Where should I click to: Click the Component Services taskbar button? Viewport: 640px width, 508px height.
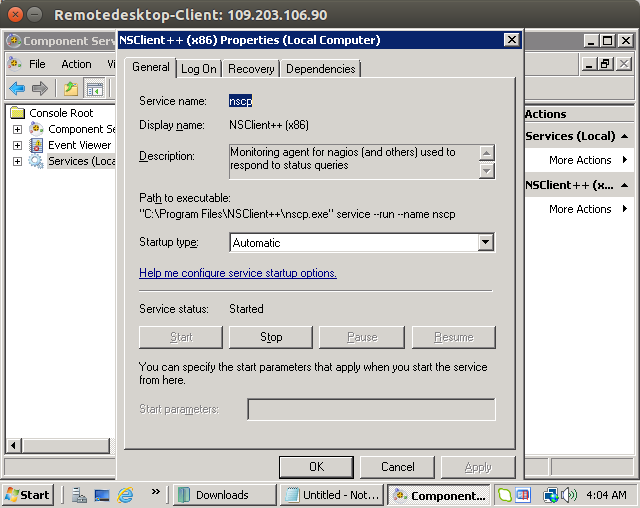coord(438,495)
